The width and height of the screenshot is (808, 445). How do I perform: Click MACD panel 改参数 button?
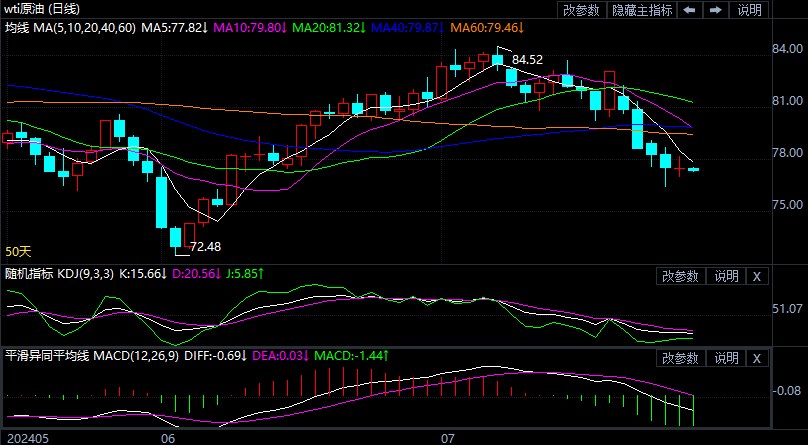[680, 358]
